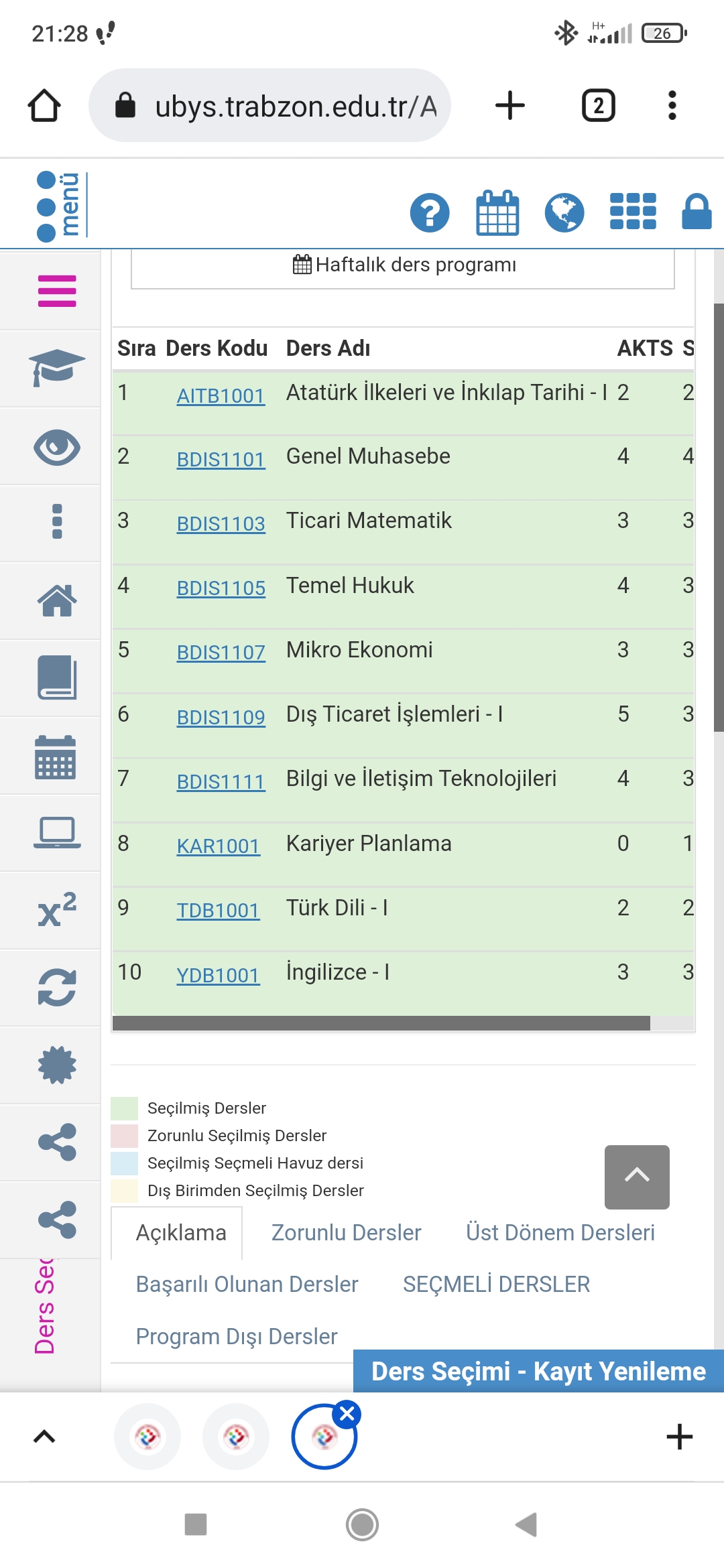Open the calendar icon in the header
Screen dimensions: 724x1568
point(497,213)
